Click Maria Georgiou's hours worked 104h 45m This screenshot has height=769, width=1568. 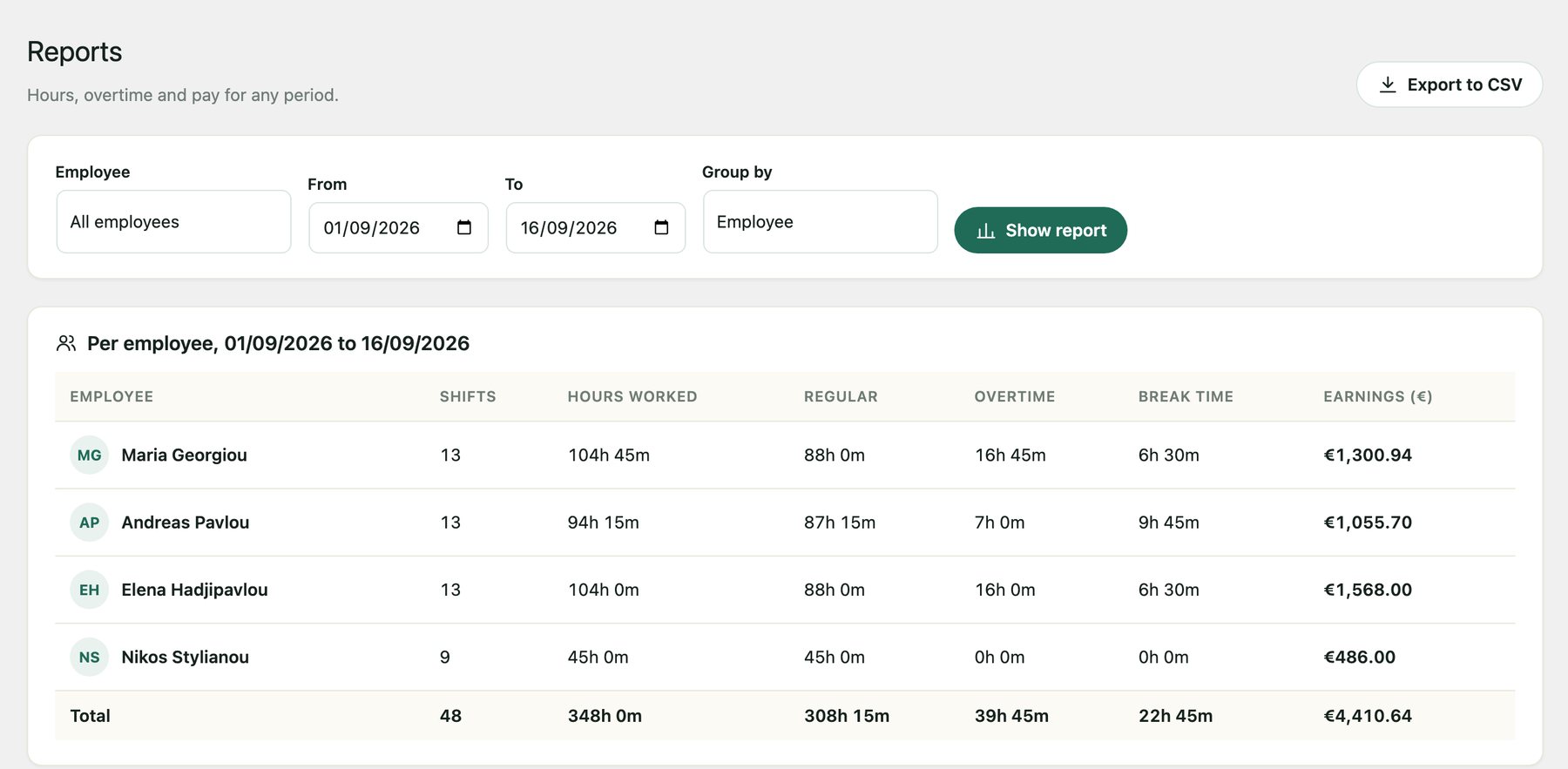coord(609,455)
